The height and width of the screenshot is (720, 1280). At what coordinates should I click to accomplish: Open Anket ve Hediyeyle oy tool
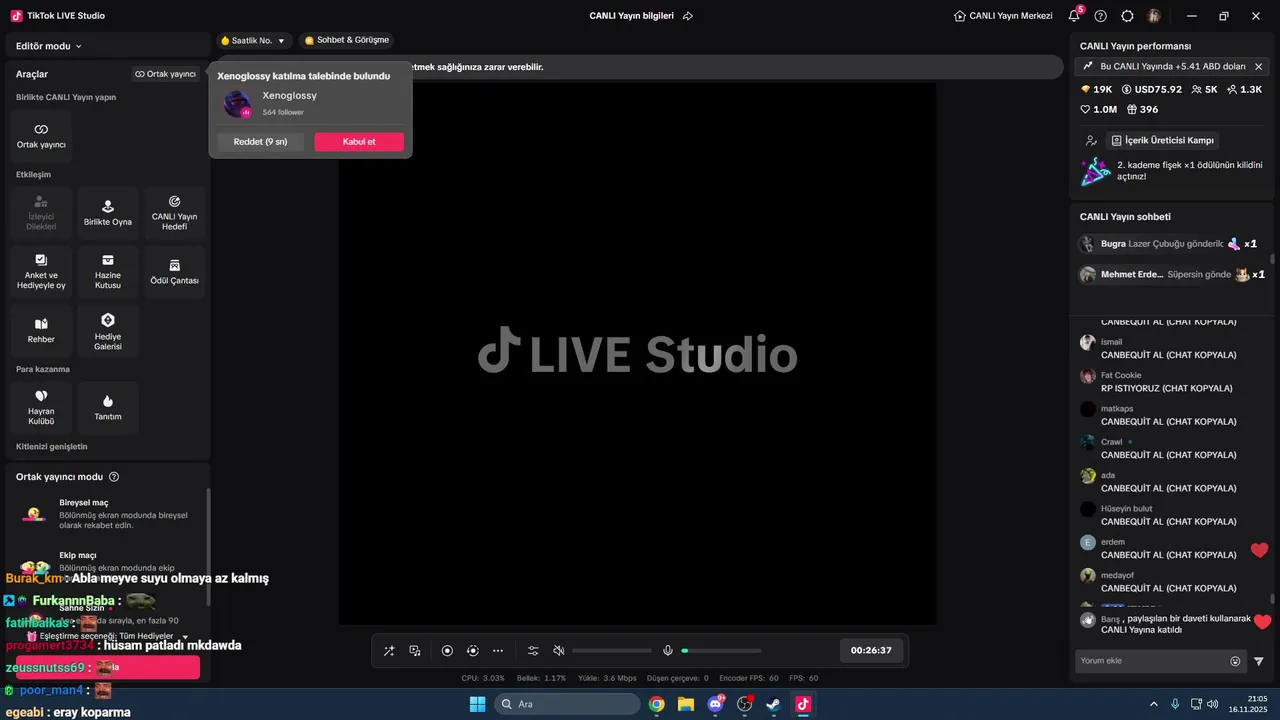(x=41, y=271)
